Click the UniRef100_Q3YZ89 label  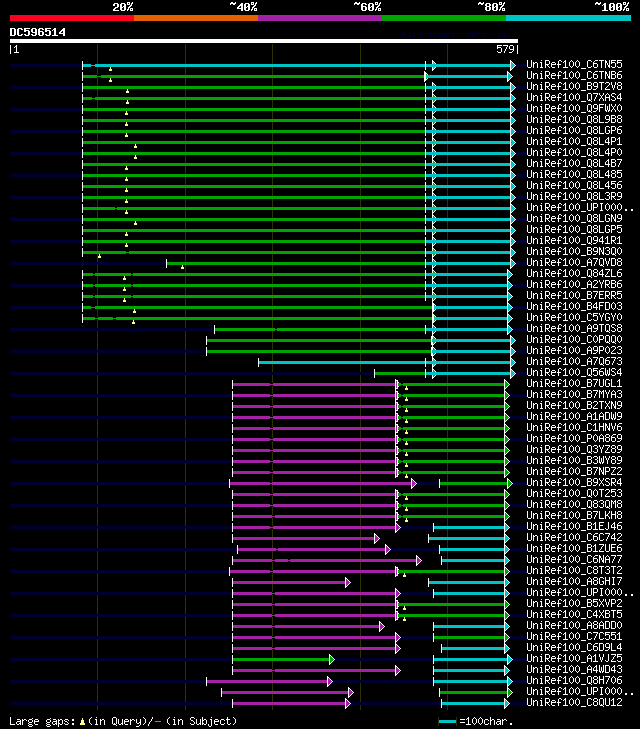coord(574,450)
